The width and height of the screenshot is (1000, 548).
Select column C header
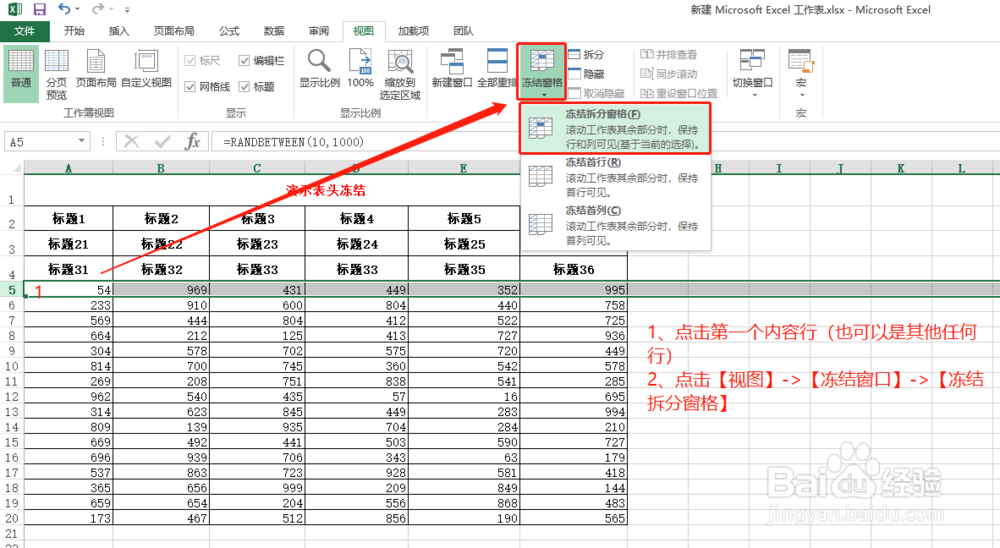257,168
